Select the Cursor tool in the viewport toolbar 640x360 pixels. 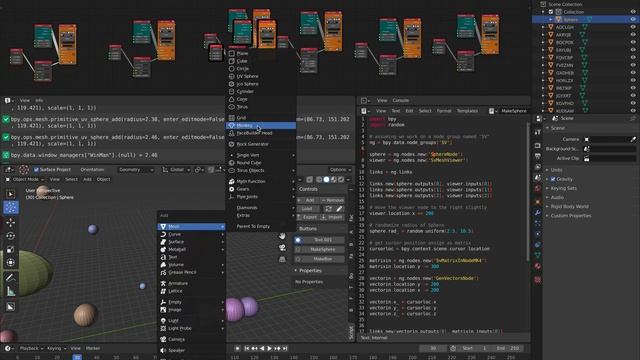point(11,208)
